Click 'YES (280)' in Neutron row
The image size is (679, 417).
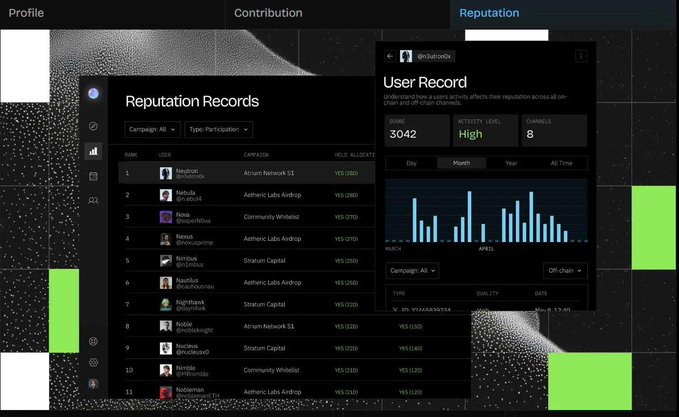(346, 173)
